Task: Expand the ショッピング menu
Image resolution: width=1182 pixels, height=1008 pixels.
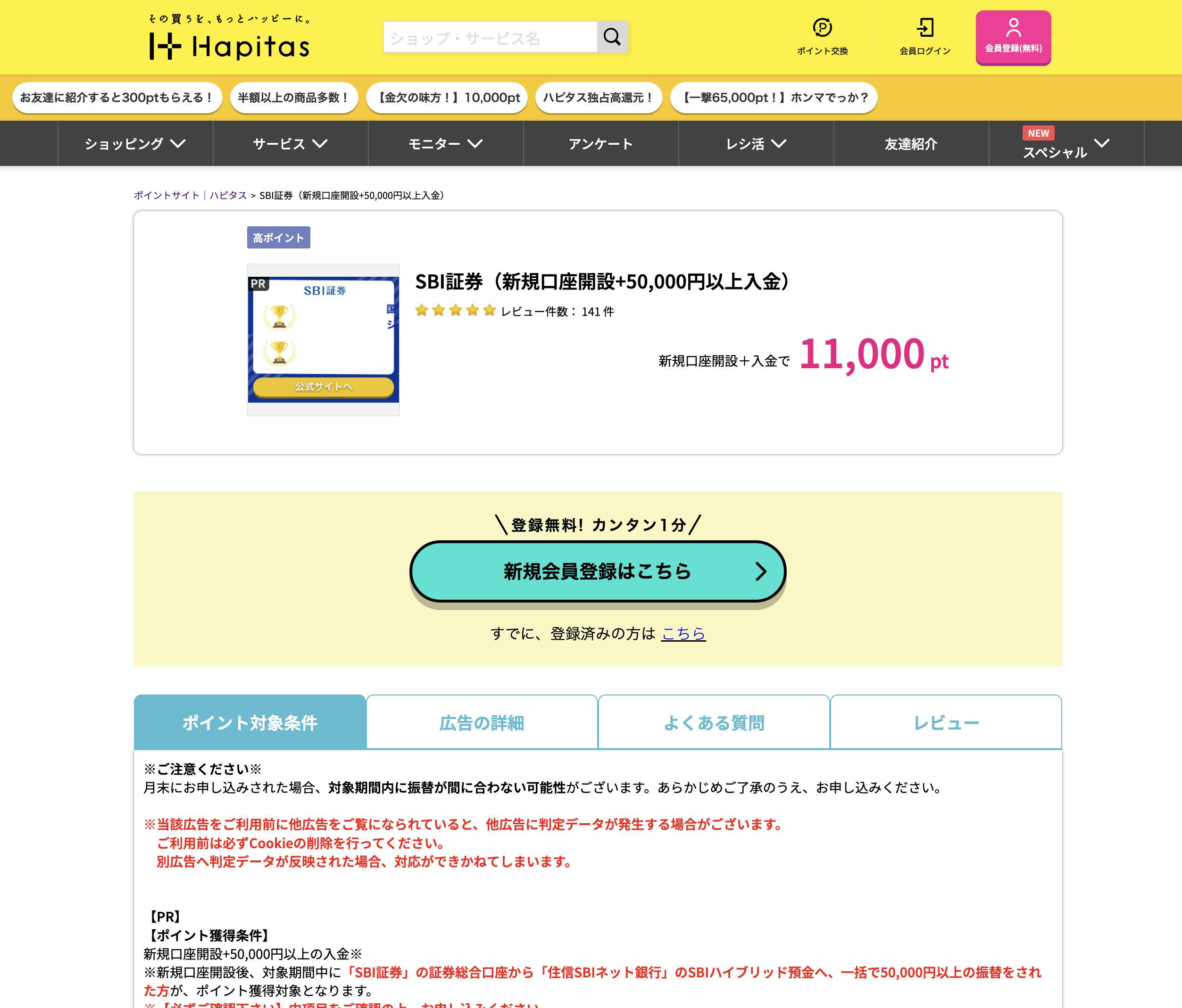Action: point(135,144)
